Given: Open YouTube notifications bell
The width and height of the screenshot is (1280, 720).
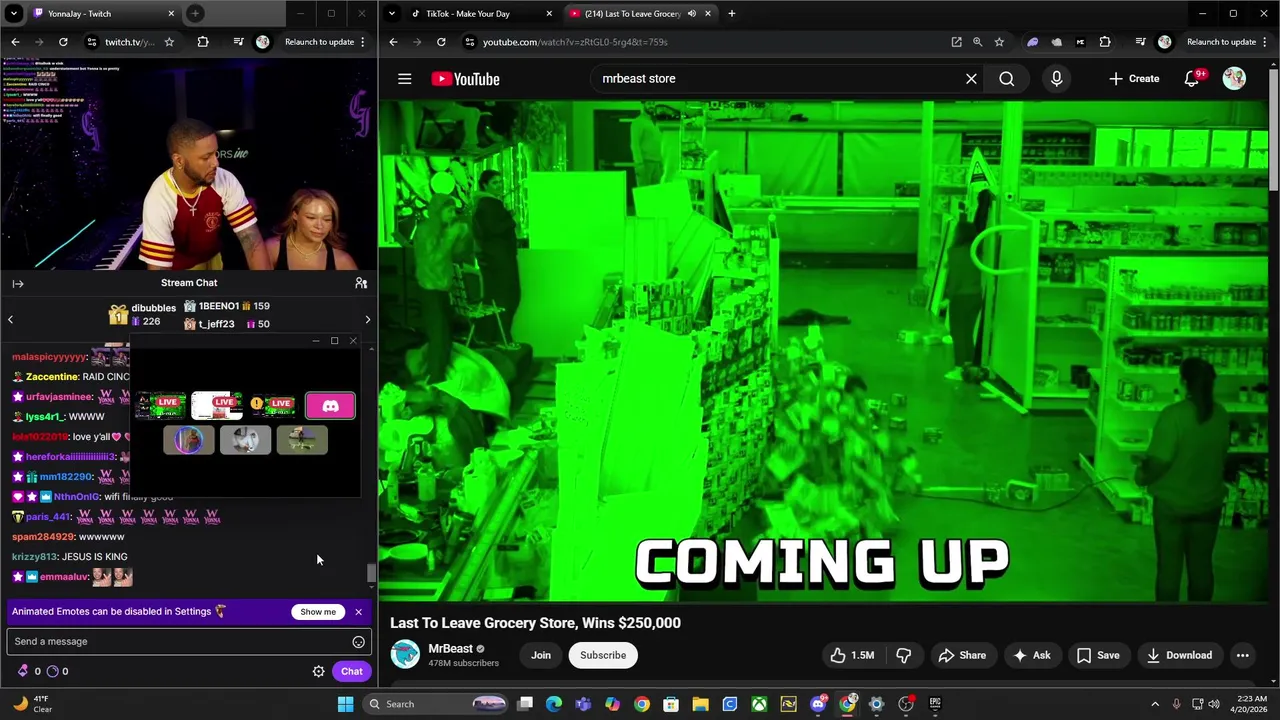Looking at the screenshot, I should 1192,79.
